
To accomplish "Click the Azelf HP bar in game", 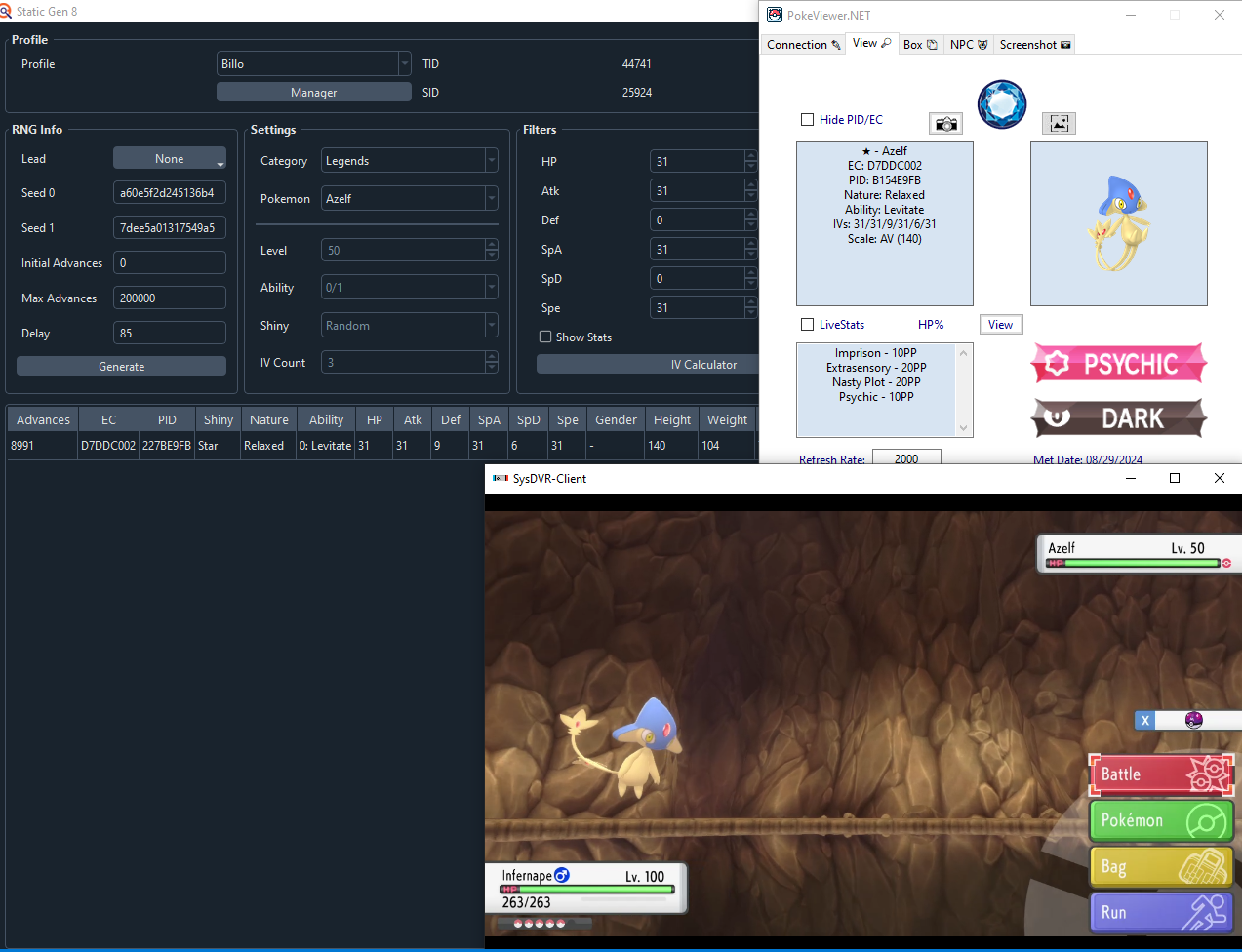I will tap(1133, 563).
